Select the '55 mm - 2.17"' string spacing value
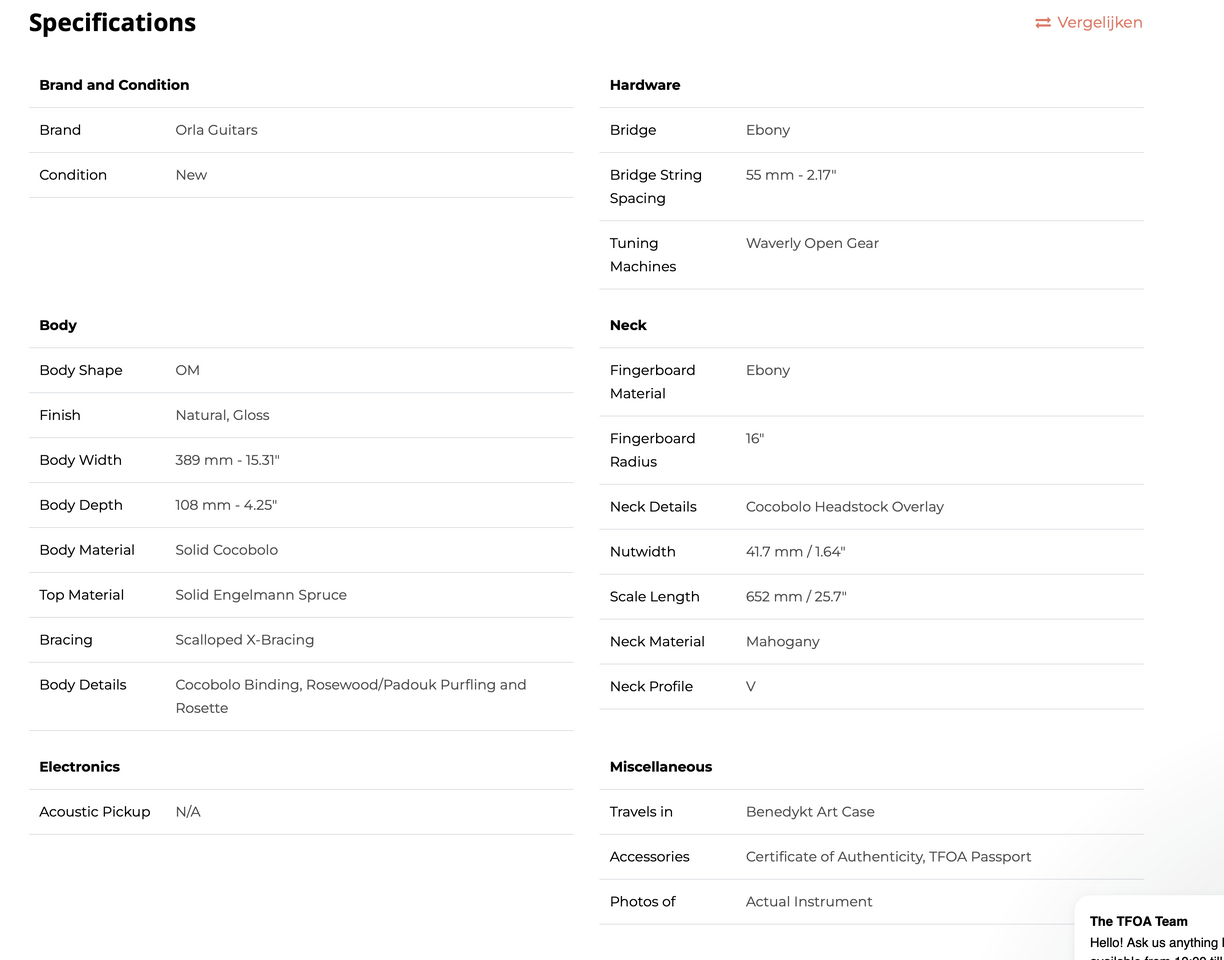1224x960 pixels. point(791,175)
